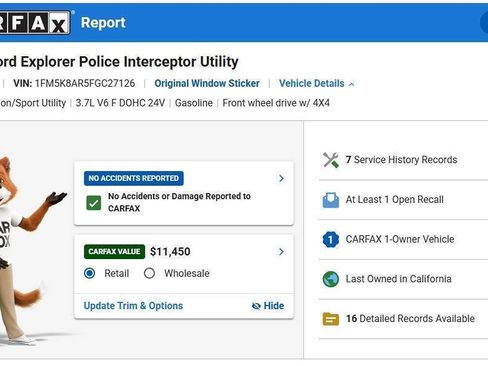Open Last Owned in California row
This screenshot has width=488, height=366.
(403, 279)
